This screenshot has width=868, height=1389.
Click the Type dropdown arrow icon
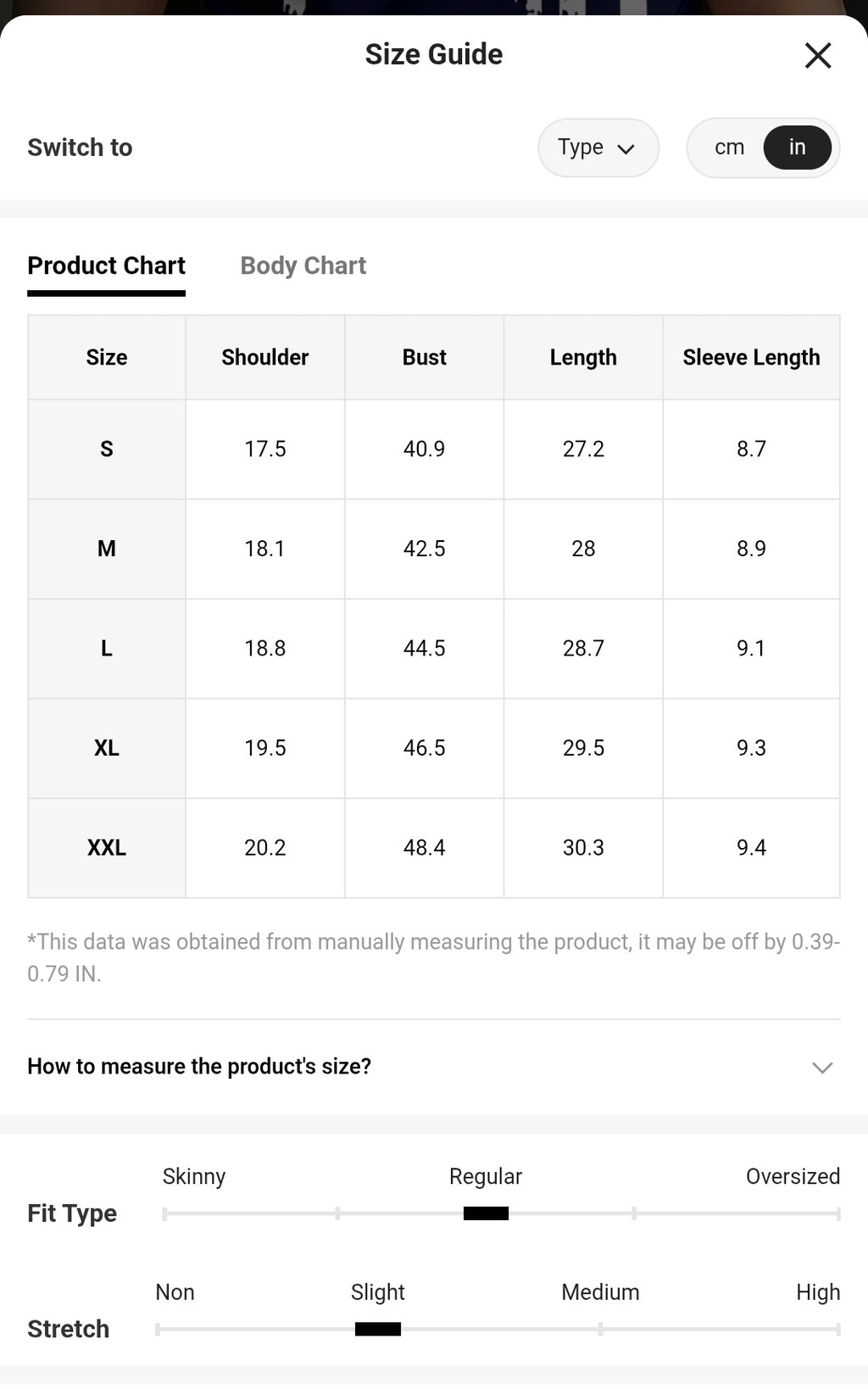pyautogui.click(x=626, y=149)
